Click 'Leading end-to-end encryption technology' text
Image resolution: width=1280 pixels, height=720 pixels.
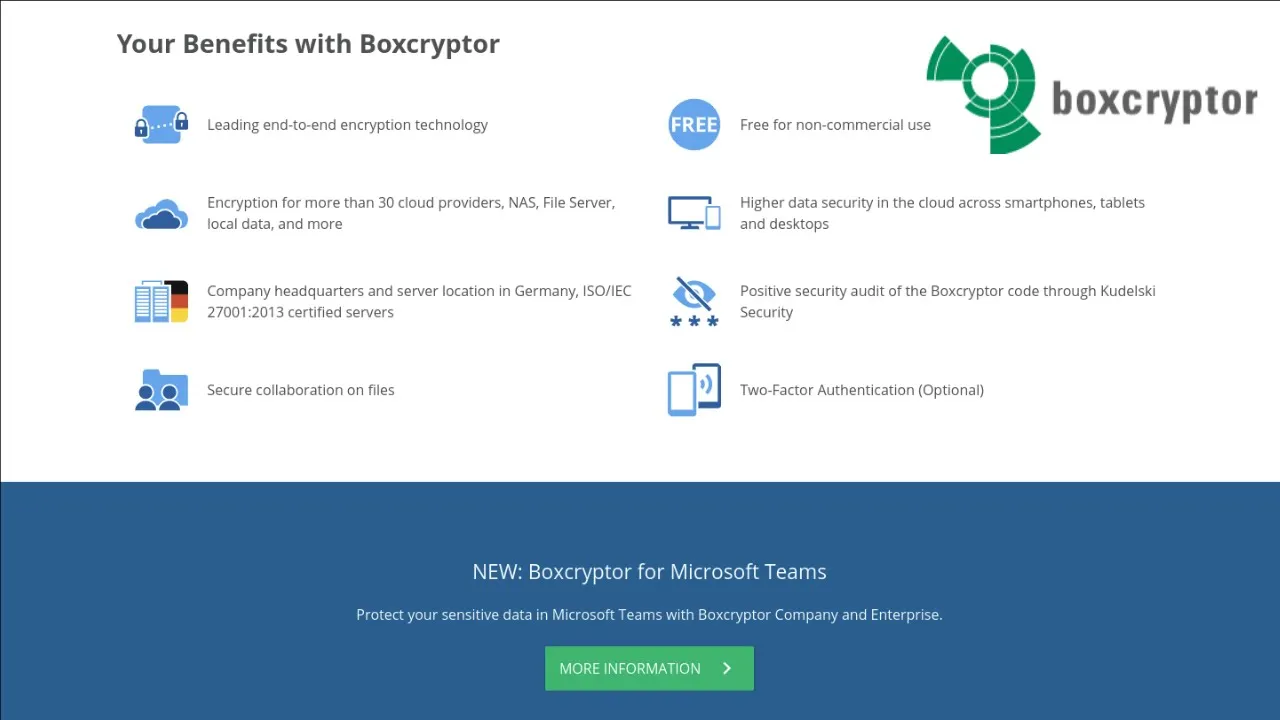[x=347, y=125]
